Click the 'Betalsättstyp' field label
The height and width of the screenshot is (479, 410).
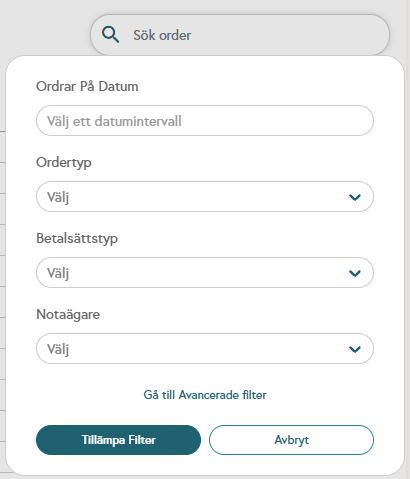coord(77,239)
